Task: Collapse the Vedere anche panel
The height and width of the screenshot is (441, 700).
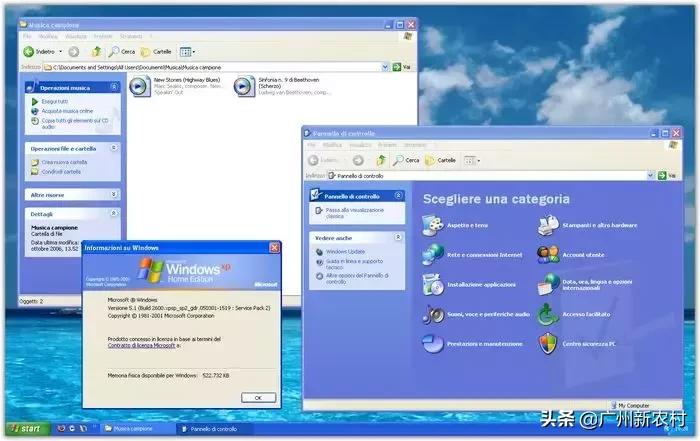Action: point(398,237)
